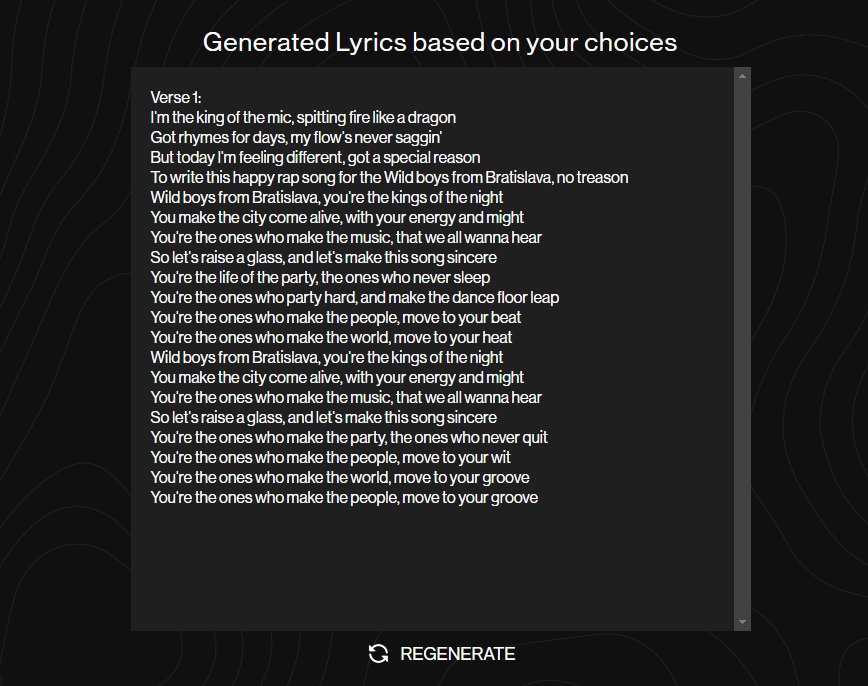Click the line ending "move to your heat"
The width and height of the screenshot is (868, 686).
tap(331, 337)
